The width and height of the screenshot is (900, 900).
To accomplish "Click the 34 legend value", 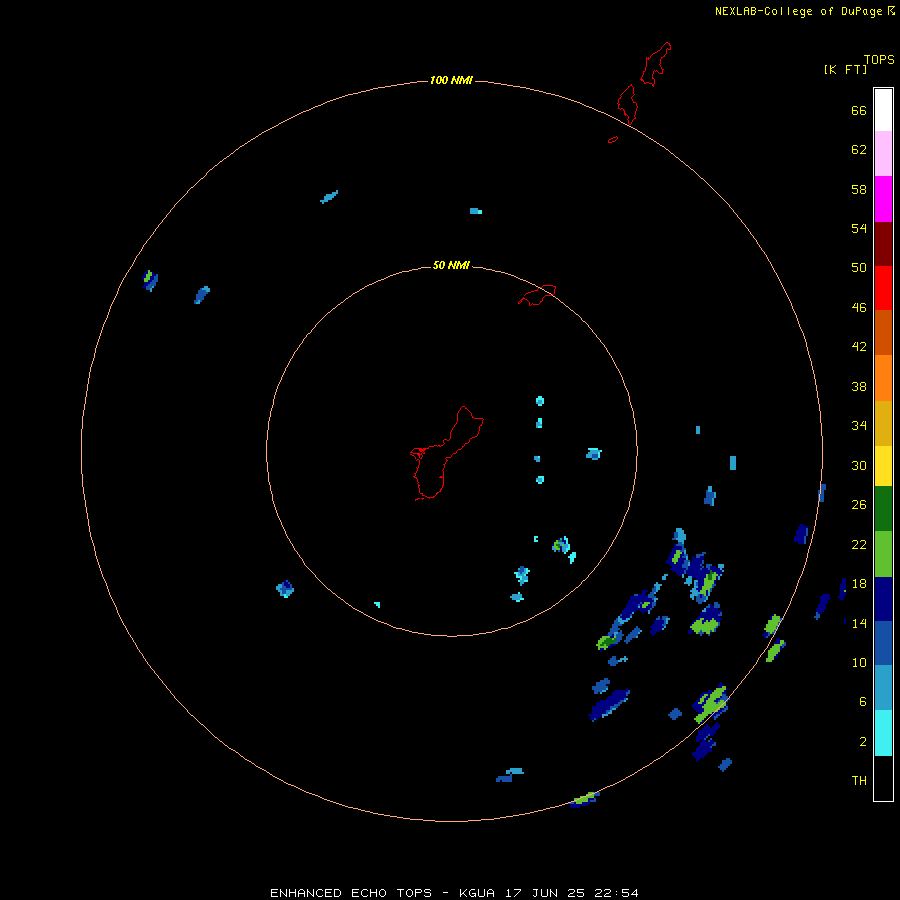I will (x=859, y=425).
